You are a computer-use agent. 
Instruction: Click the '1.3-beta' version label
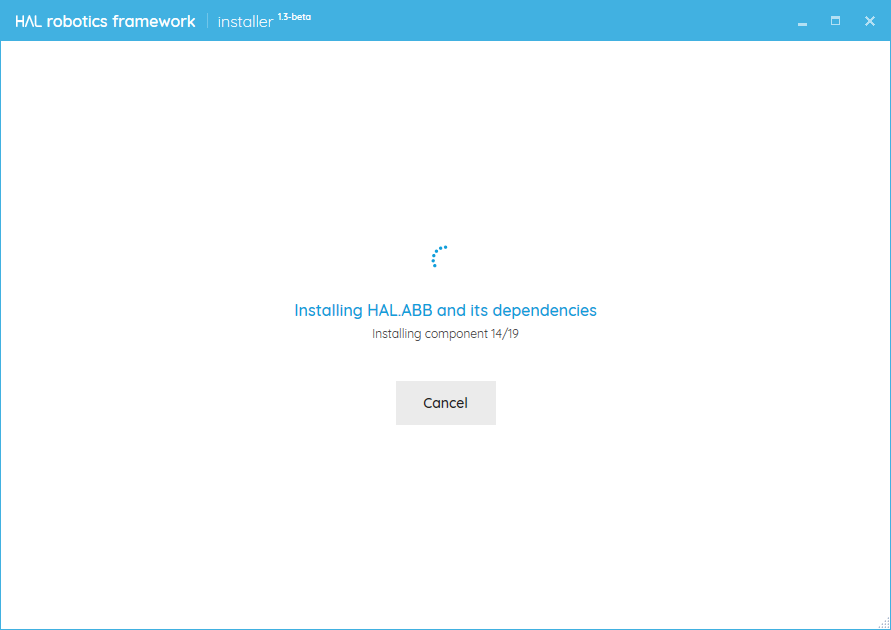294,17
